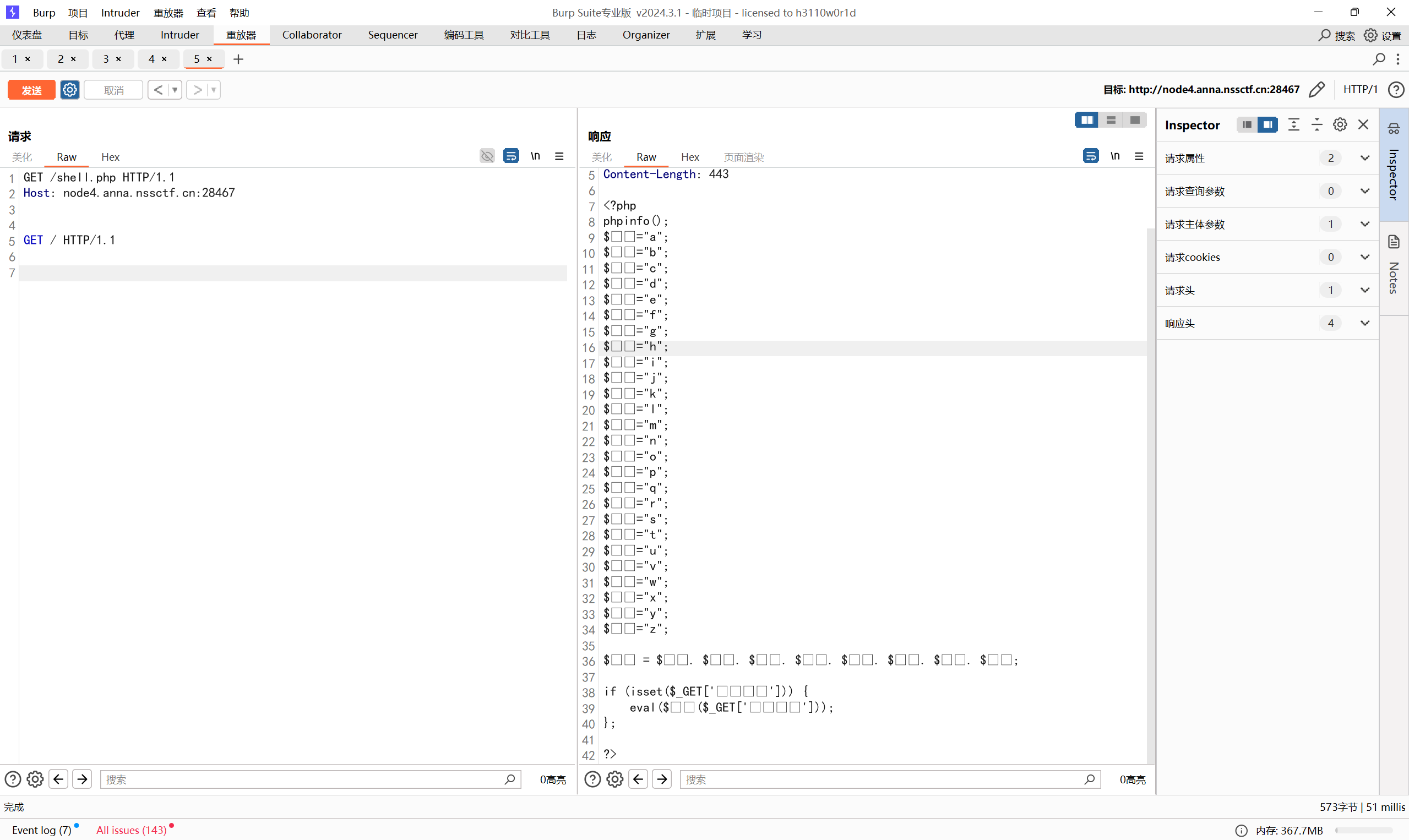Open 查看 menu in menu bar
This screenshot has width=1409, height=840.
206,13
